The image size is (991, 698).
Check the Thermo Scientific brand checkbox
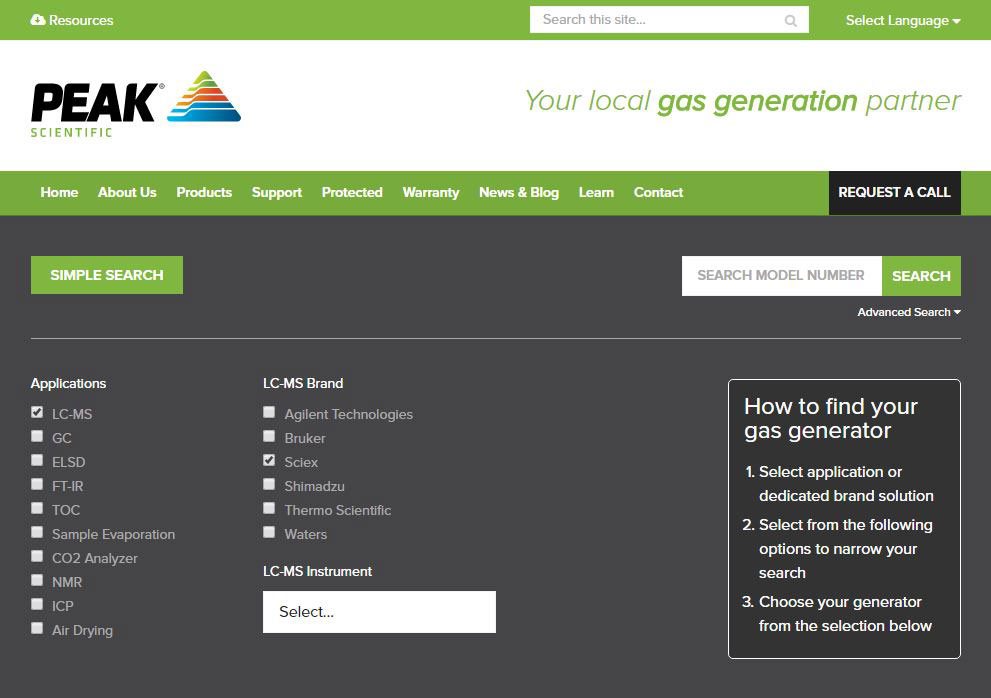(x=269, y=508)
